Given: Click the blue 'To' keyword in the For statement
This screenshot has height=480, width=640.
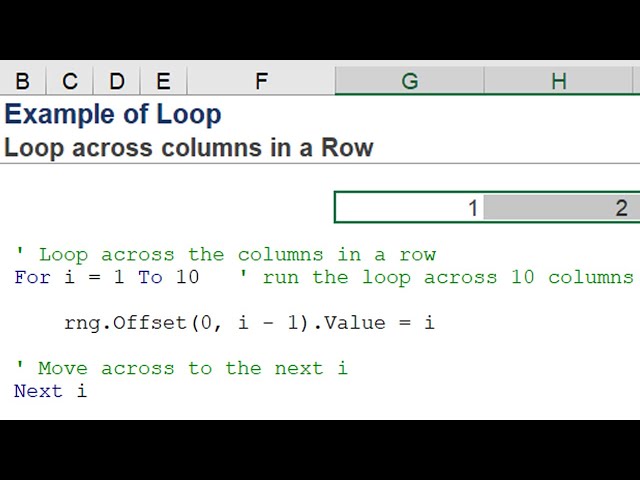Looking at the screenshot, I should coord(150,277).
